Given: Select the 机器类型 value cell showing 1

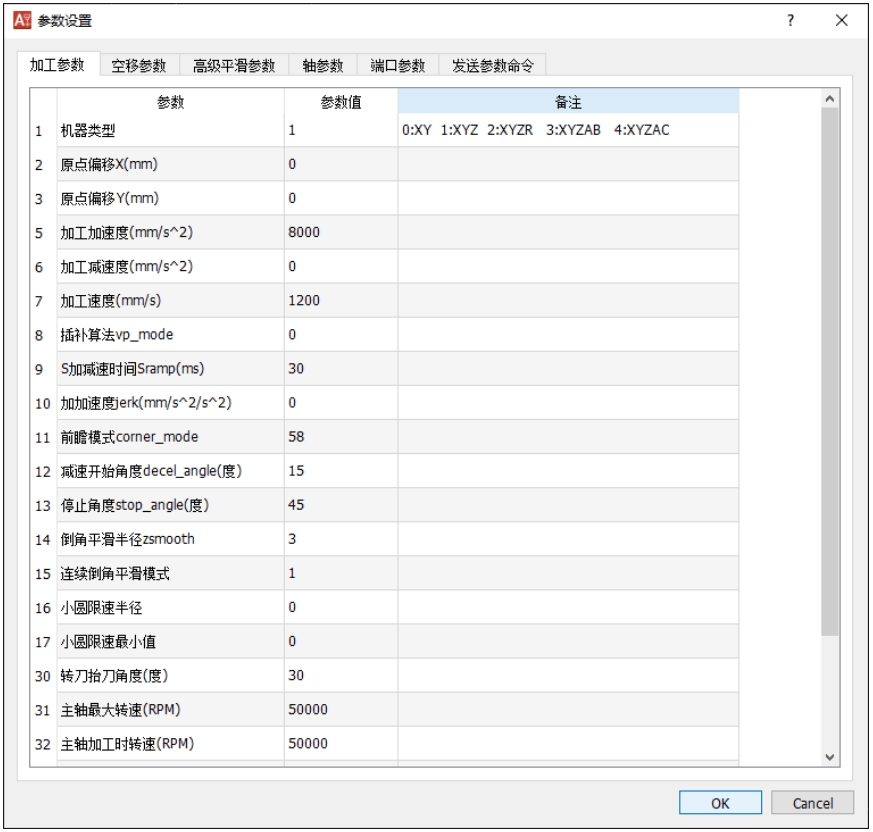Looking at the screenshot, I should point(341,130).
